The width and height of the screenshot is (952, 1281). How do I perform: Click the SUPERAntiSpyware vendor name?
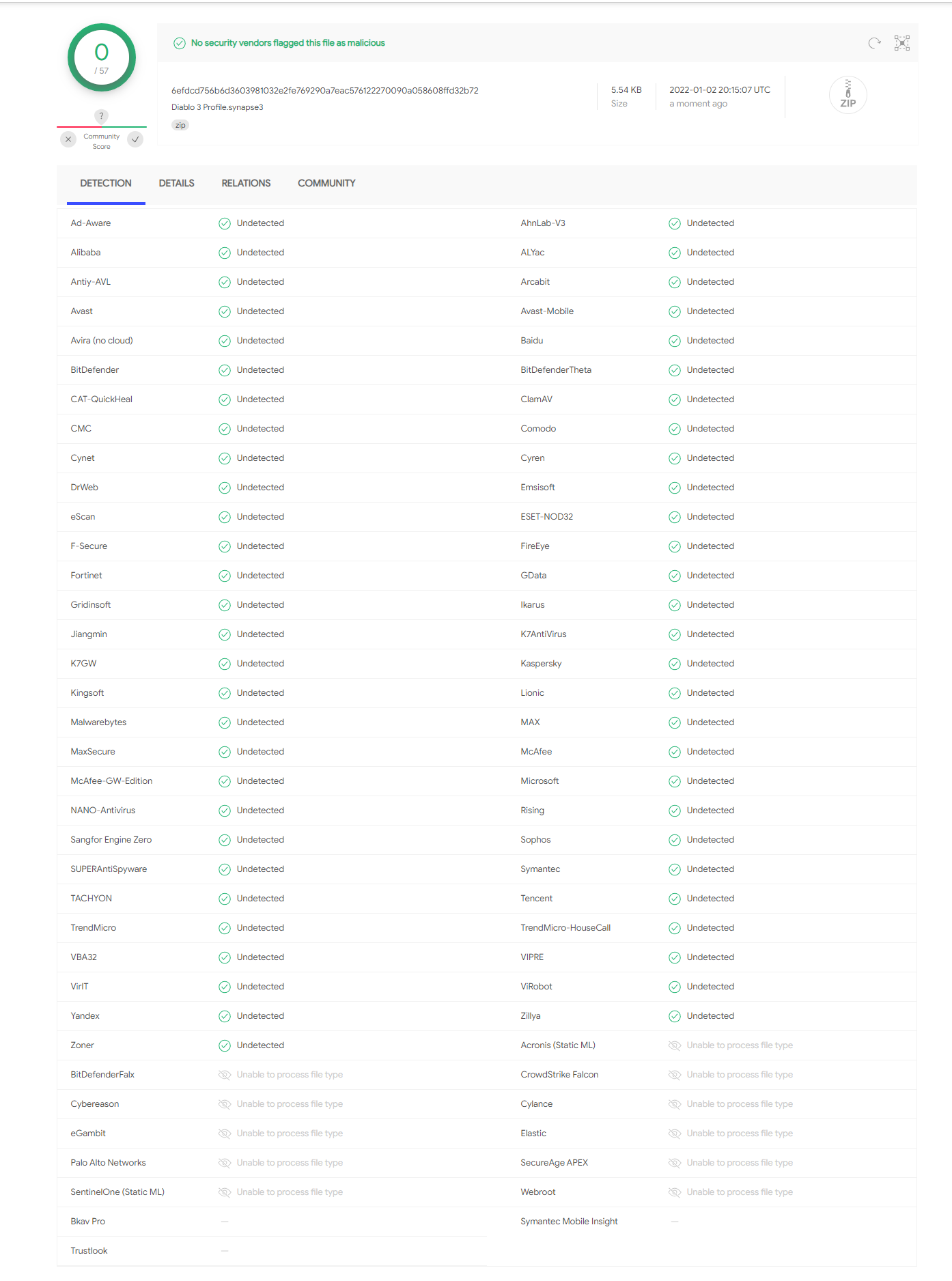pos(109,869)
